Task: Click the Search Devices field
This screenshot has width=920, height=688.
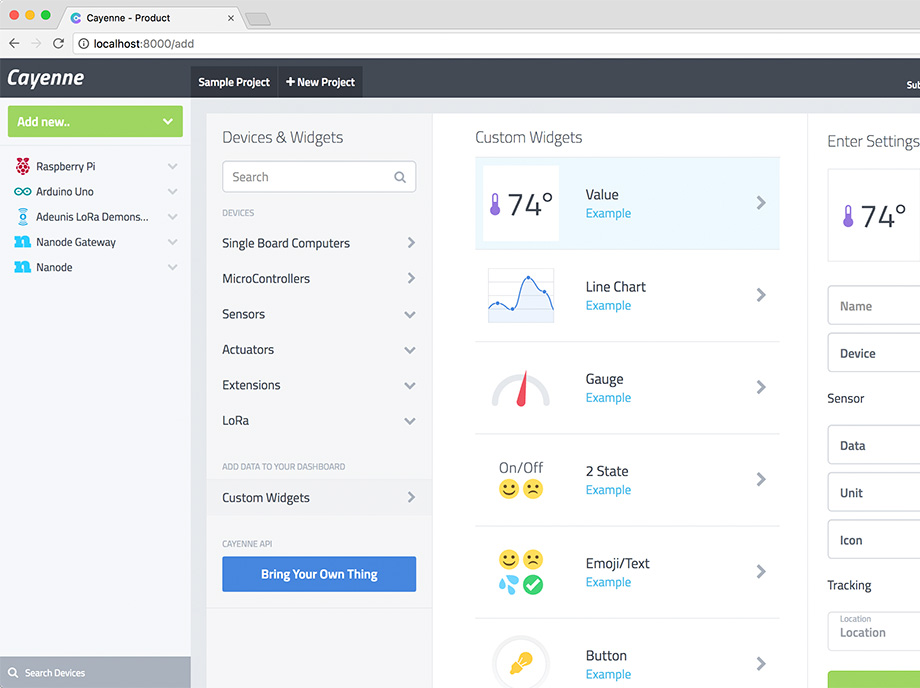Action: click(x=95, y=672)
